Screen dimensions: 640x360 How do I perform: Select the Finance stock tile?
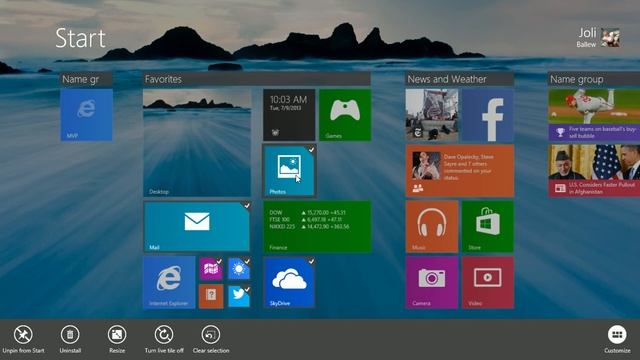tap(317, 227)
